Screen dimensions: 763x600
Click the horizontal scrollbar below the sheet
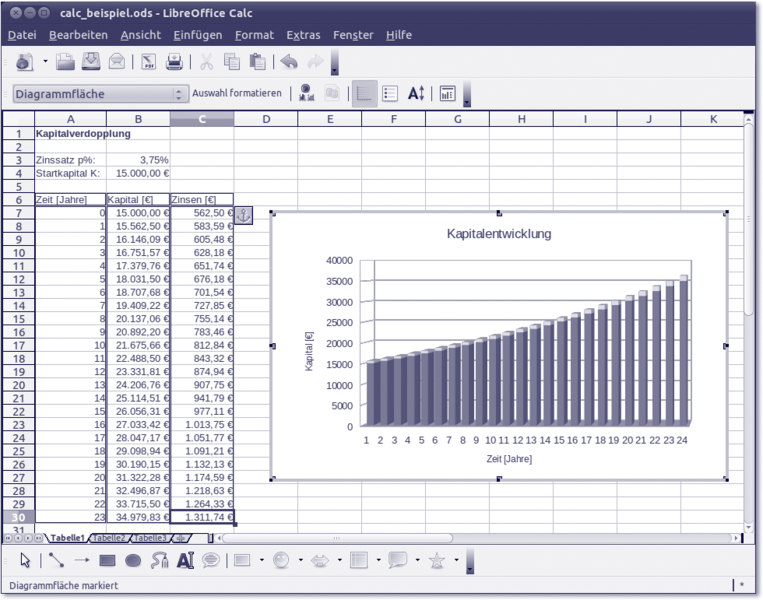click(x=480, y=538)
